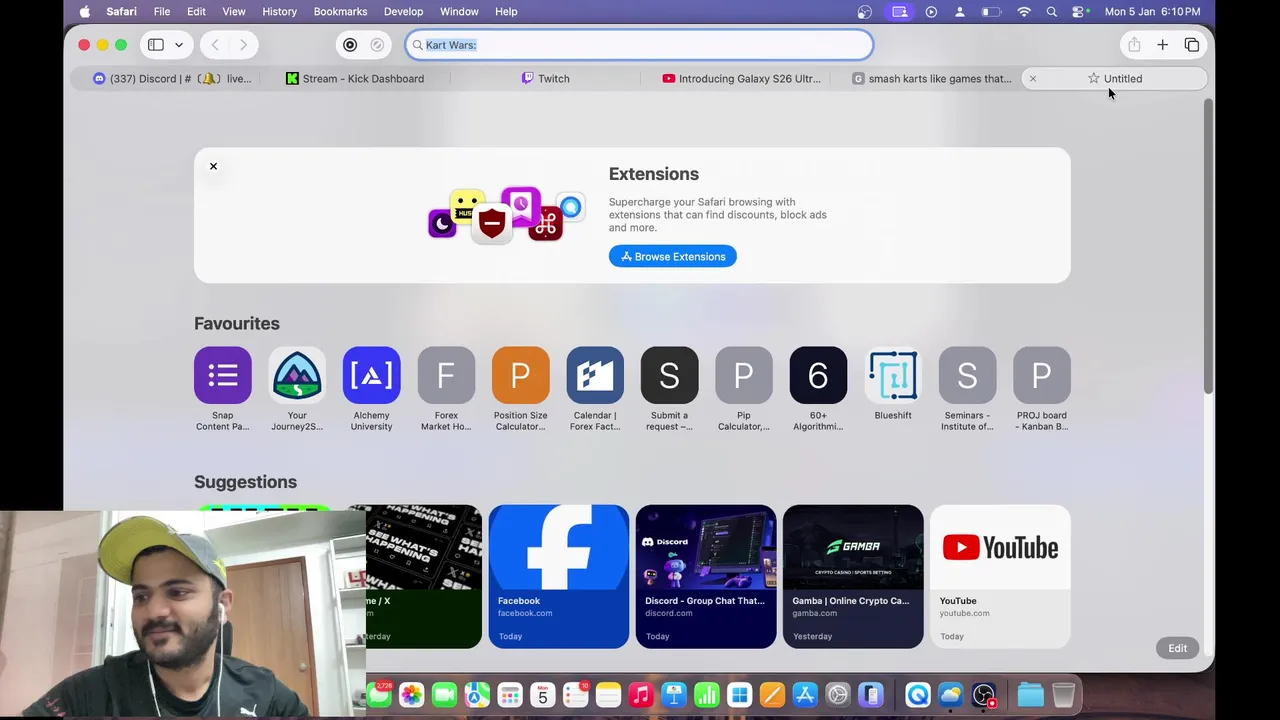The width and height of the screenshot is (1280, 720).
Task: Dismiss the Extensions banner with the X
Action: pyautogui.click(x=213, y=166)
